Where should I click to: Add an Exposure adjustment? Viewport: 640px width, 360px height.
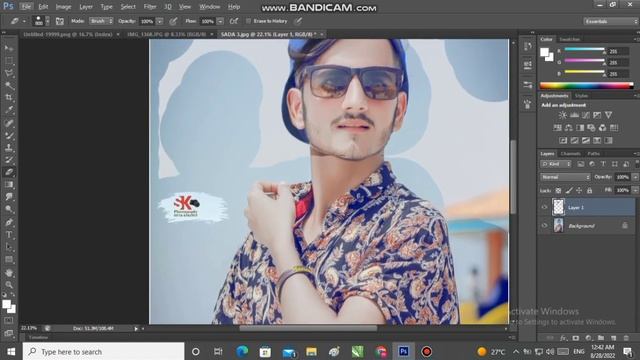(x=597, y=115)
